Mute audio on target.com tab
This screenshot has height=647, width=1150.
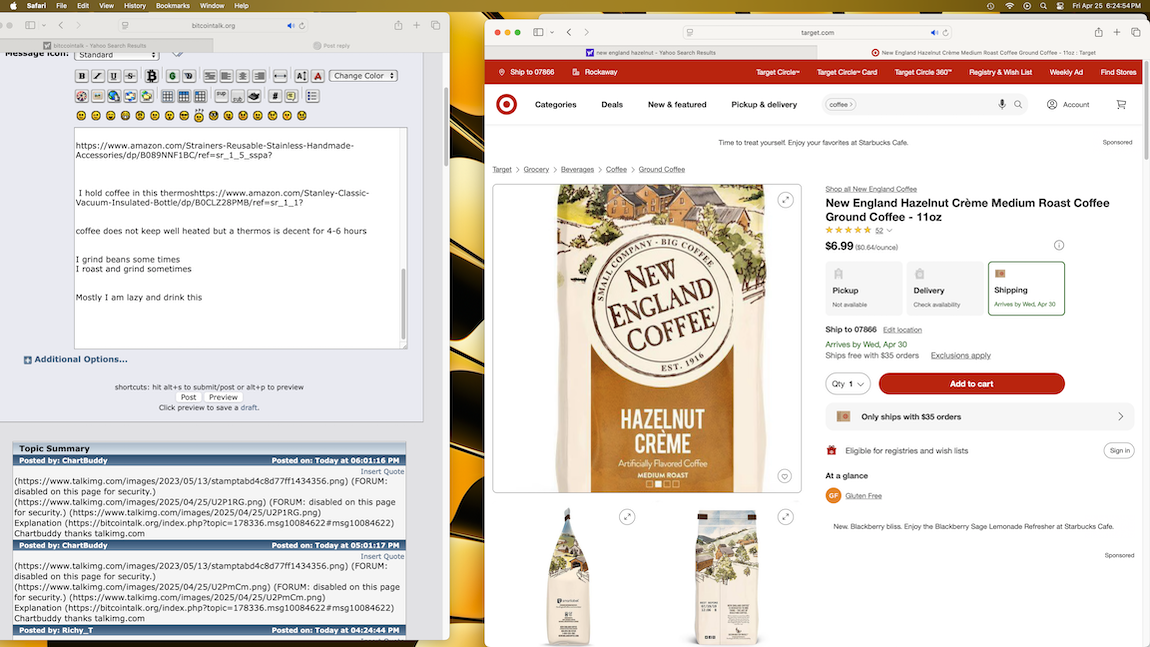[x=934, y=32]
